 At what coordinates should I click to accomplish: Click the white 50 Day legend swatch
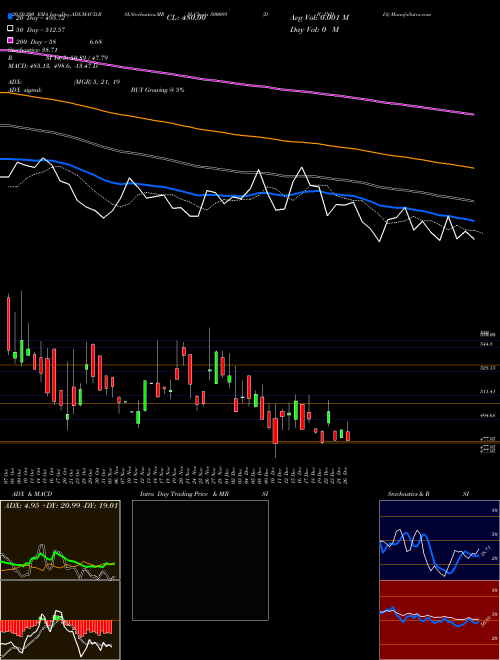(x=10, y=29)
